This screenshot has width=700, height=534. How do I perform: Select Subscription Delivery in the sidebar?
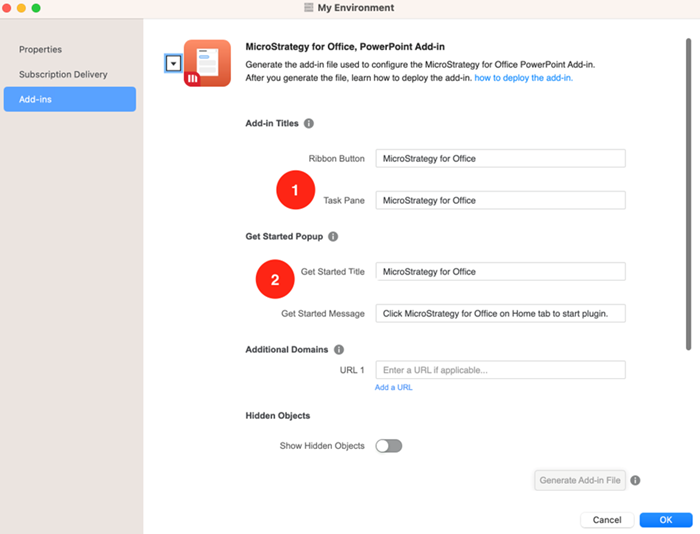(x=63, y=74)
